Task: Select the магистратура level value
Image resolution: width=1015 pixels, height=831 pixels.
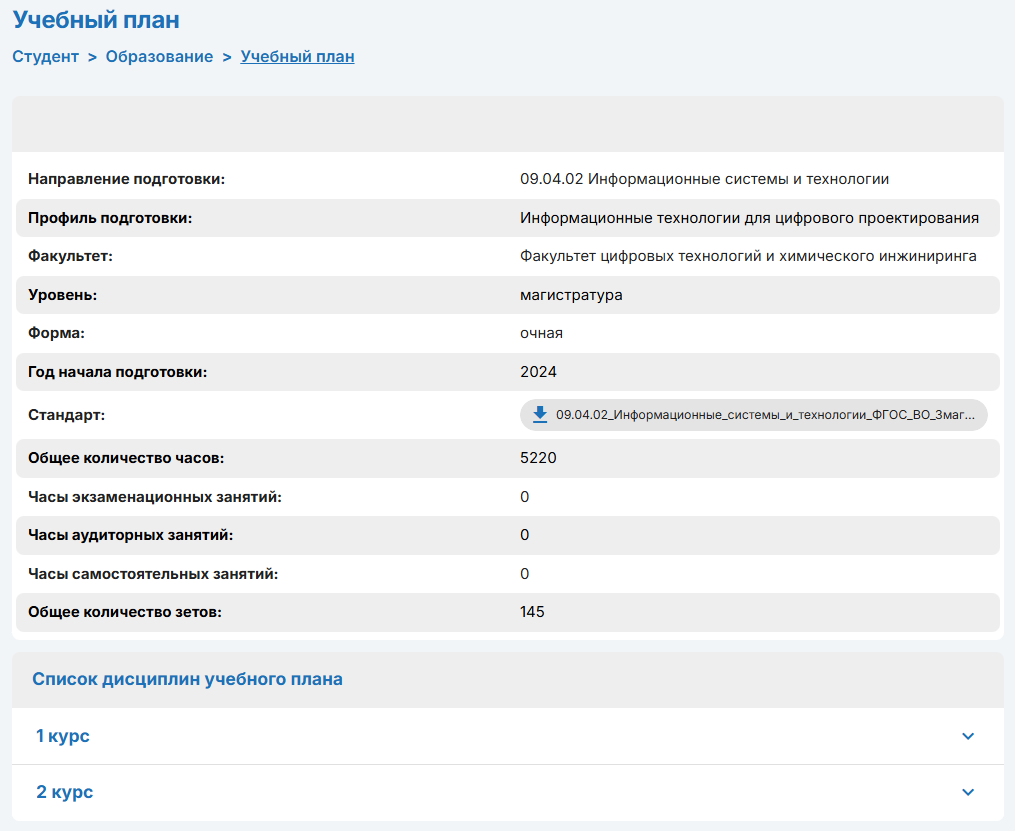Action: point(571,295)
